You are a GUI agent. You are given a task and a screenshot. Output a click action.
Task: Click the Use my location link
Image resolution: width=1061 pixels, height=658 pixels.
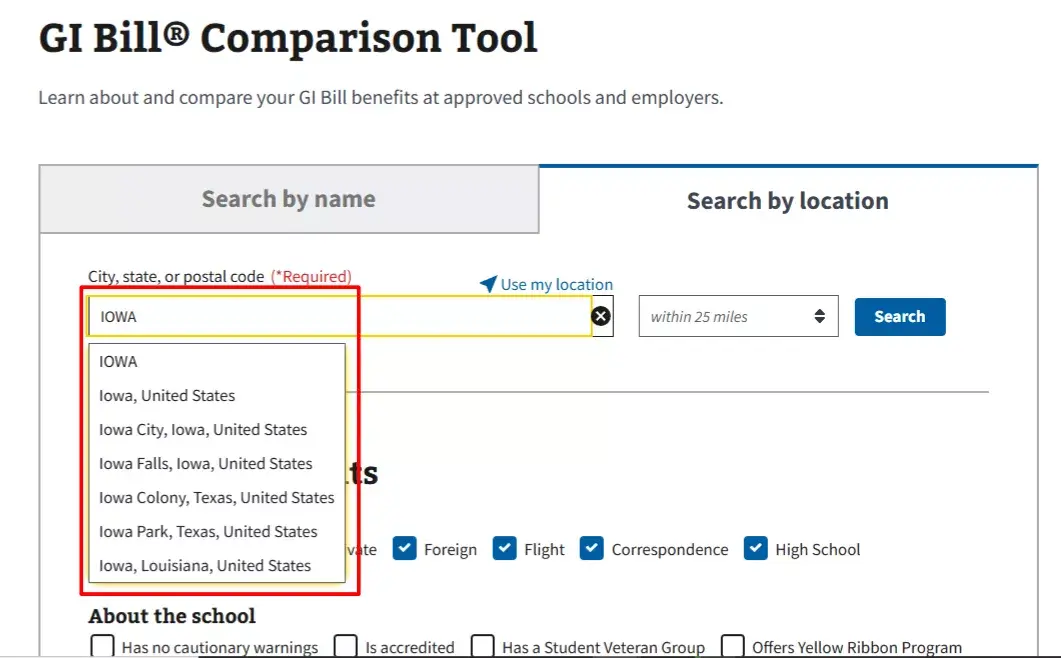click(x=554, y=284)
